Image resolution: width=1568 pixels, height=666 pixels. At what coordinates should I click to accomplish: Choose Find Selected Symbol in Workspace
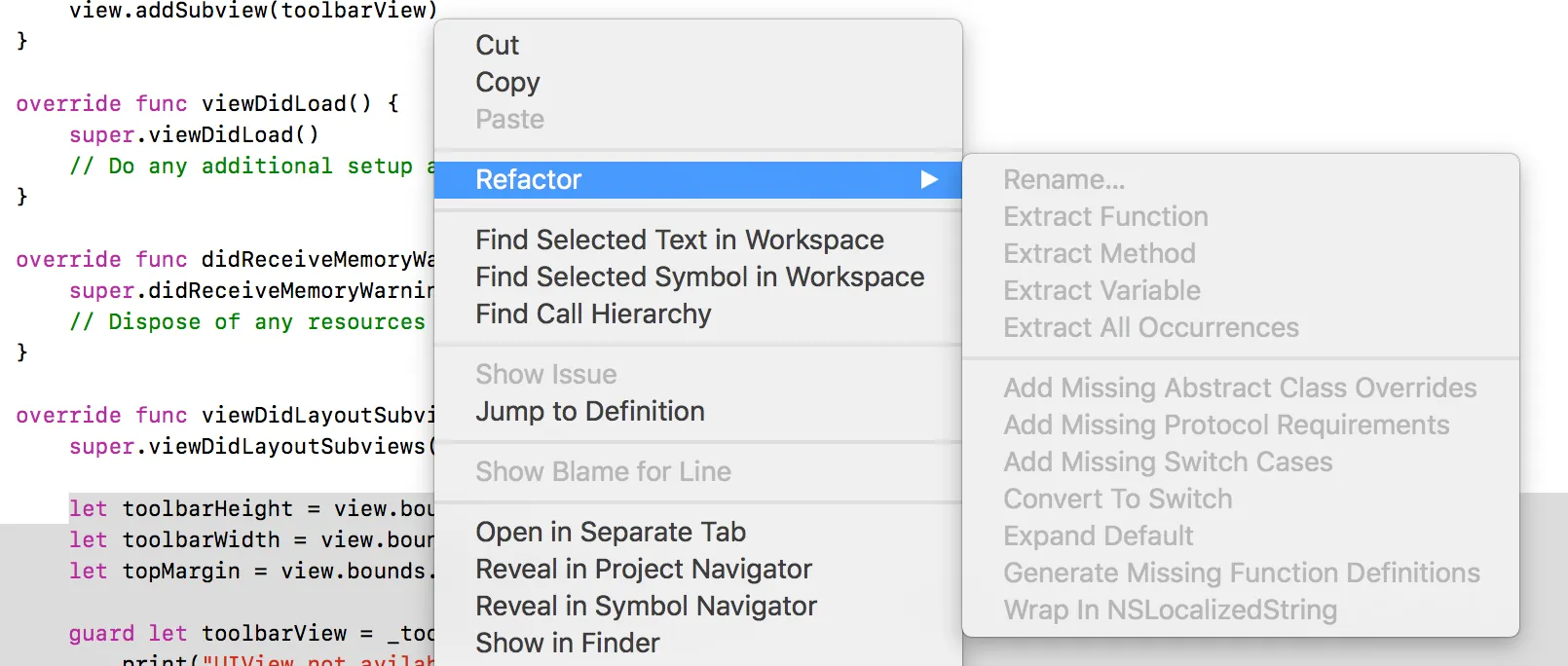coord(699,277)
